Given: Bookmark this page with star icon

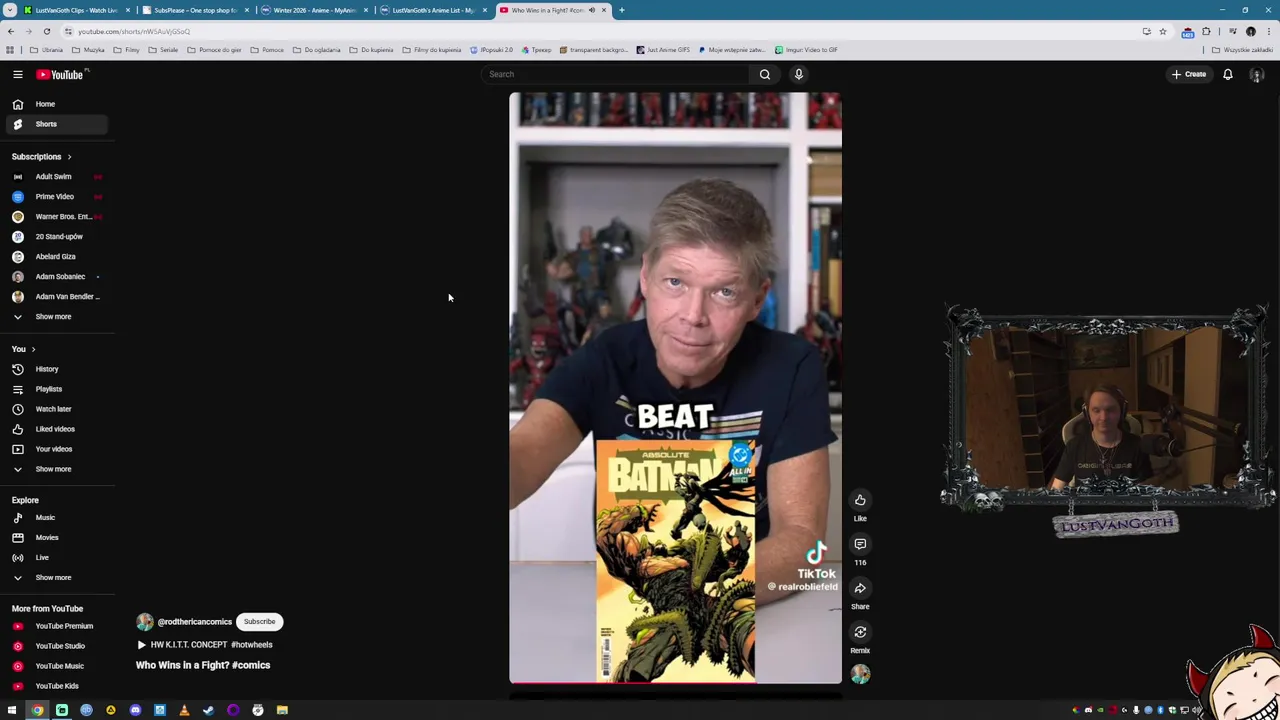Looking at the screenshot, I should (x=1162, y=31).
